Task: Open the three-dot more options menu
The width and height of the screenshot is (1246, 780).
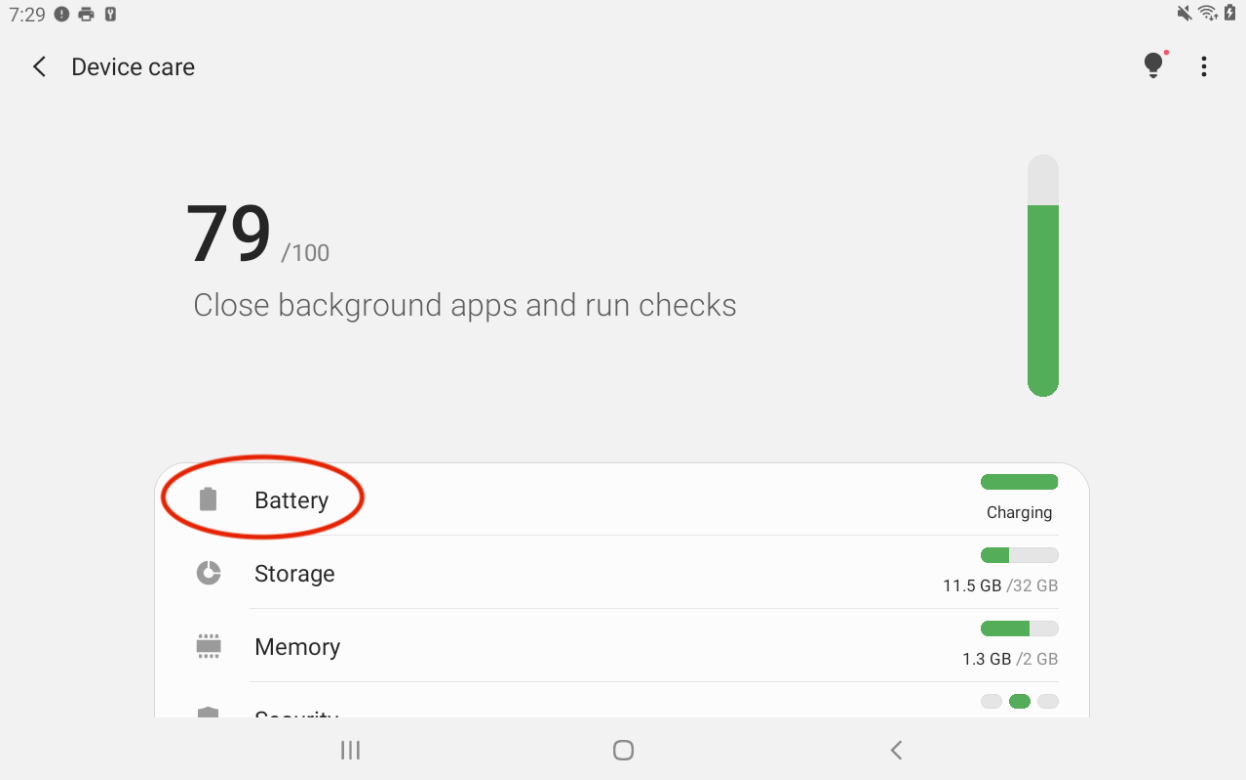Action: click(1204, 67)
